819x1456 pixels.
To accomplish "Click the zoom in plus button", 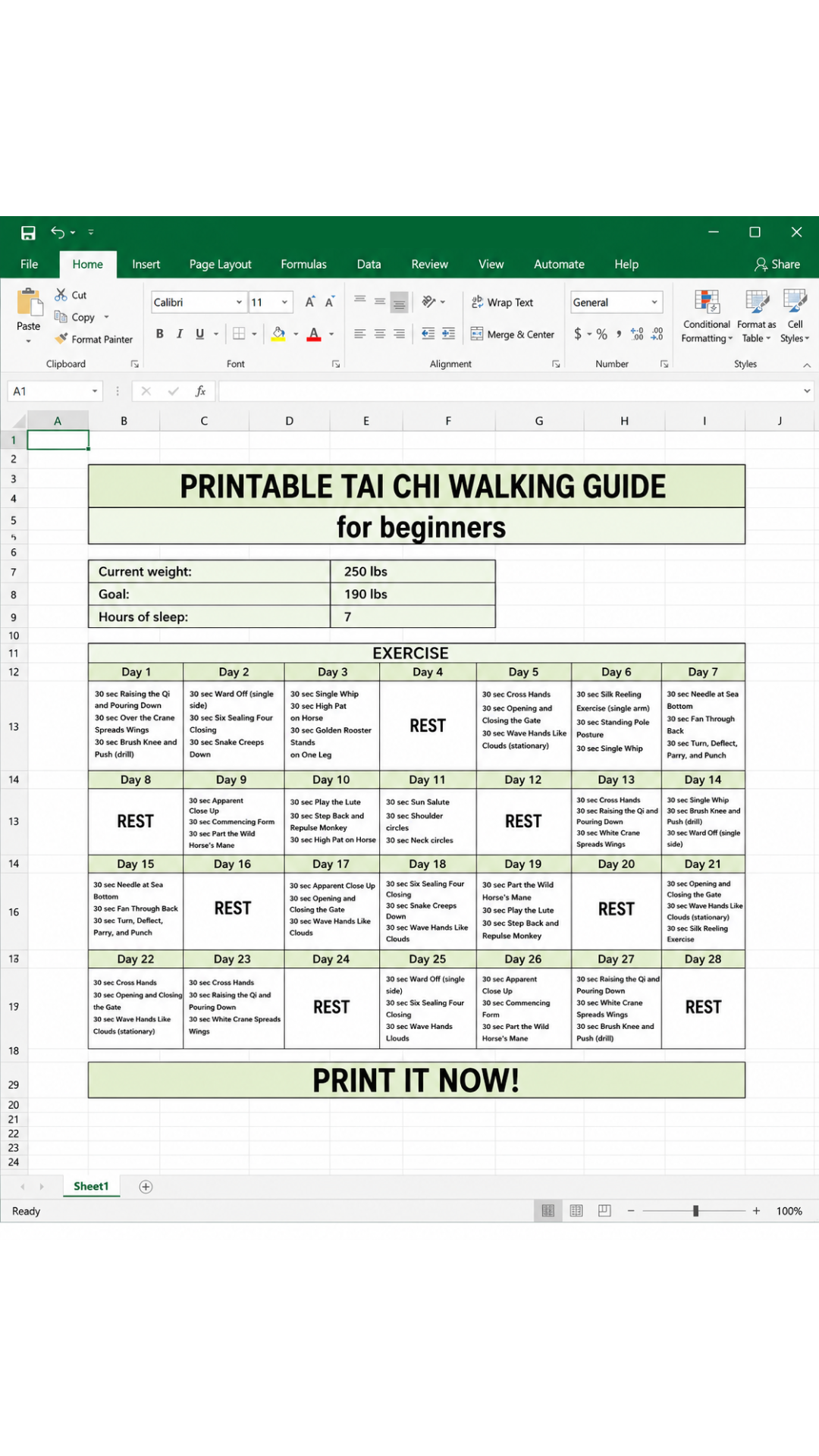I will [x=756, y=1211].
